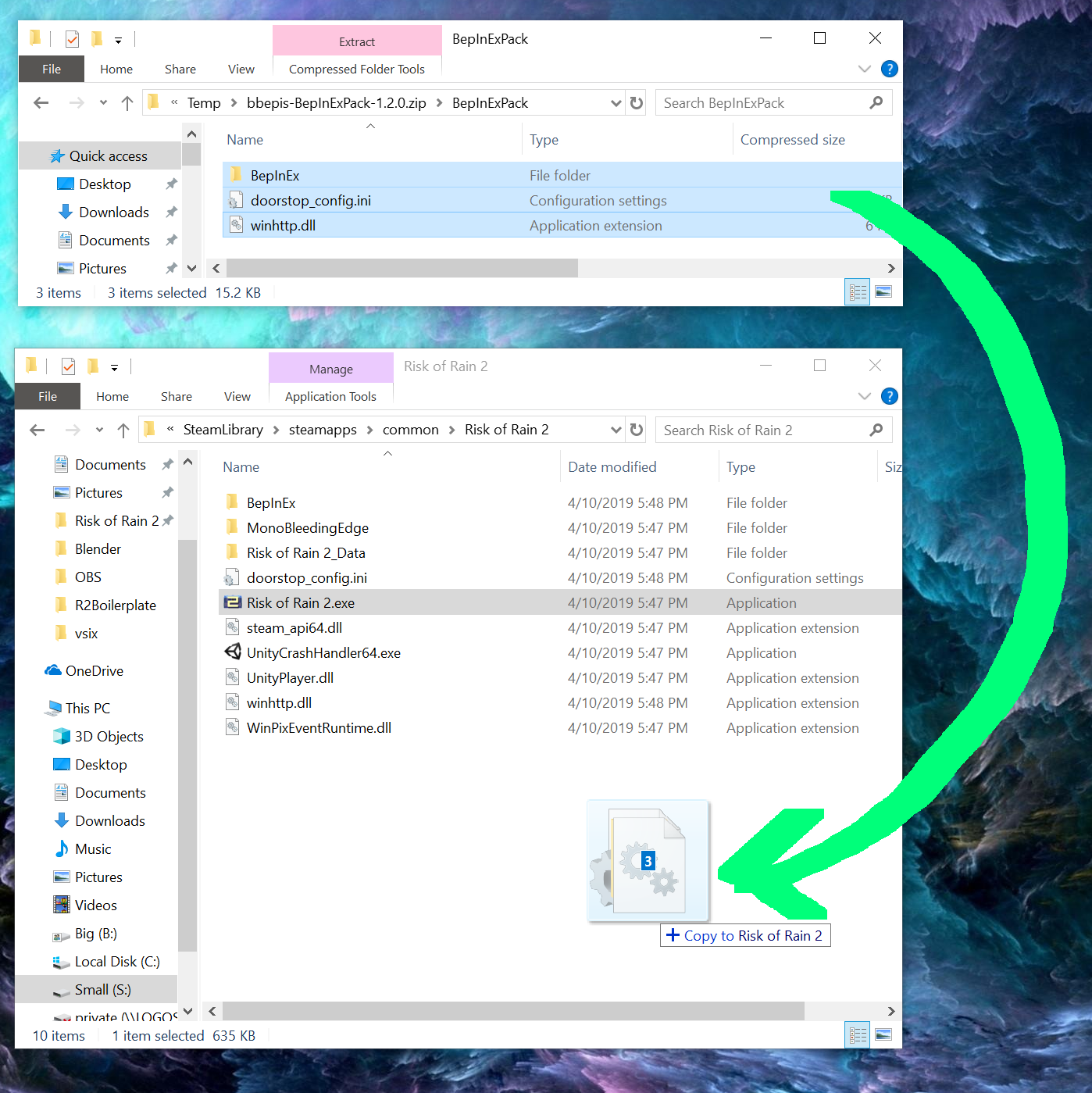Select doorstop_config.ini in BepInExPack window
Image resolution: width=1092 pixels, height=1093 pixels.
562,200
